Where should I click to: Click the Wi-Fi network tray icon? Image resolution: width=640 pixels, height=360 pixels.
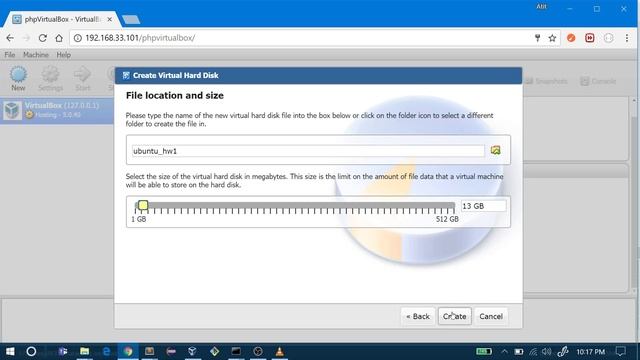[x=533, y=351]
